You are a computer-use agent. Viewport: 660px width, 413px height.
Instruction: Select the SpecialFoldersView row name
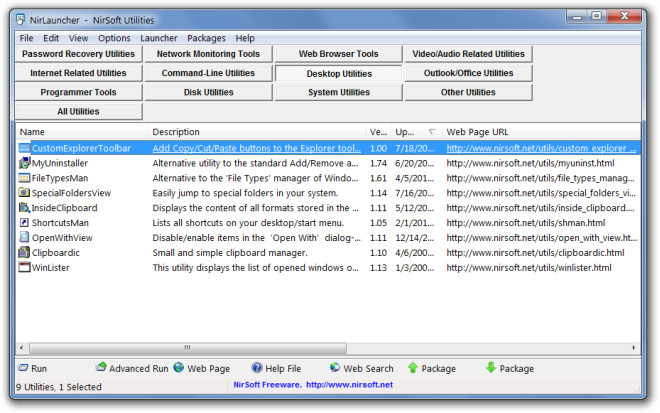coord(72,193)
